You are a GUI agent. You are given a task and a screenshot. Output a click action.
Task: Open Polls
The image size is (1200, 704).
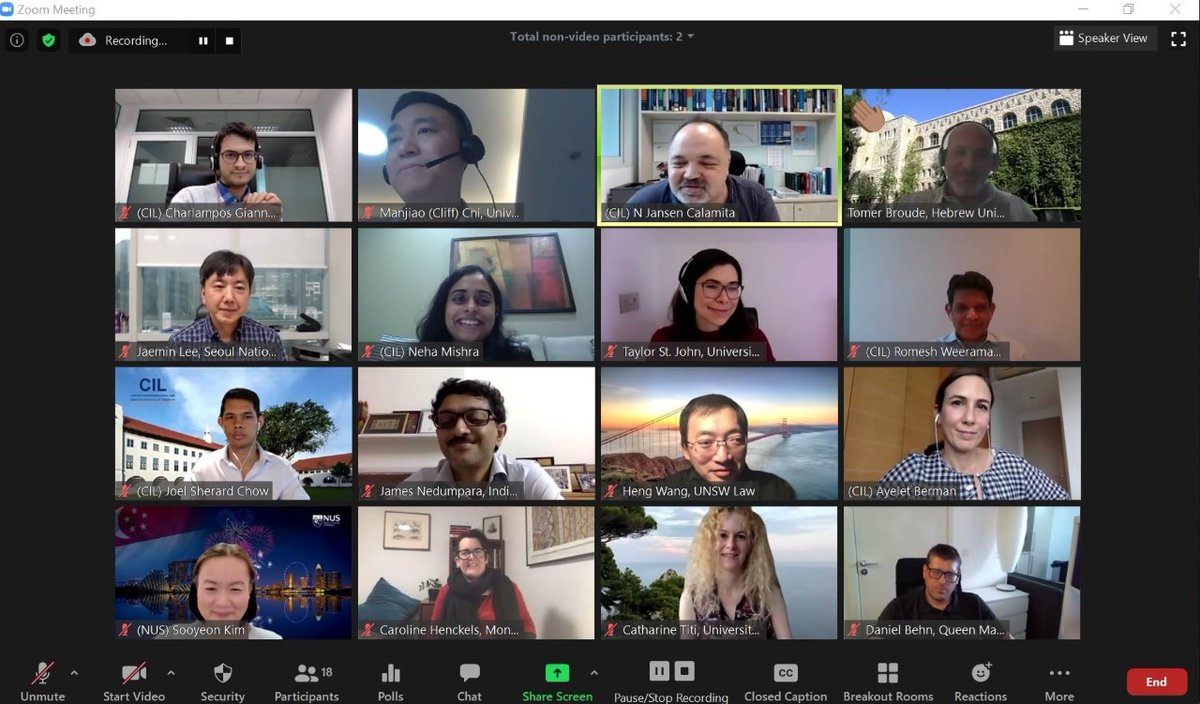(390, 681)
